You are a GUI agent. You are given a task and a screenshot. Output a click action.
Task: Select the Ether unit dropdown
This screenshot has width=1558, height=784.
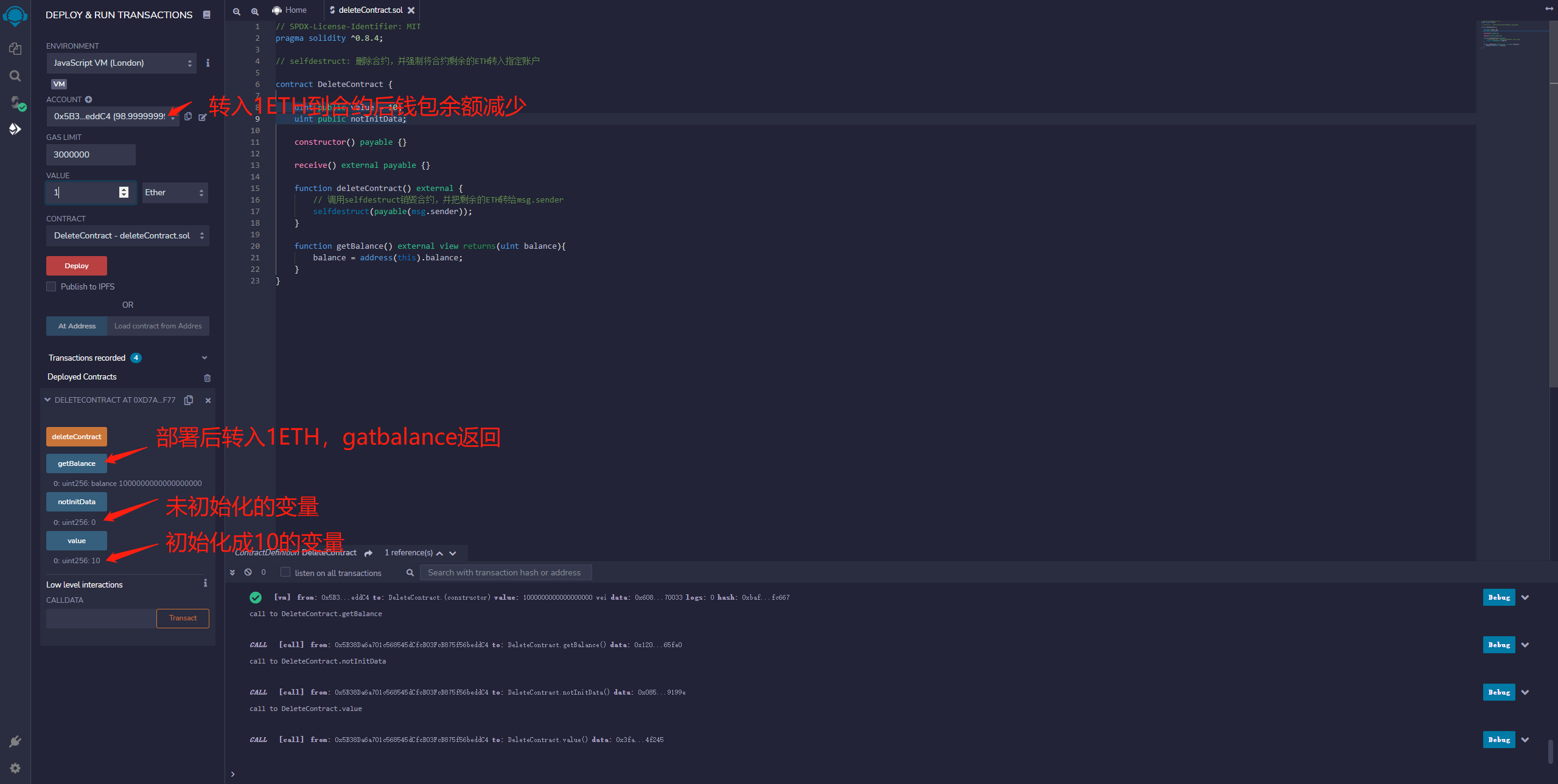tap(171, 192)
